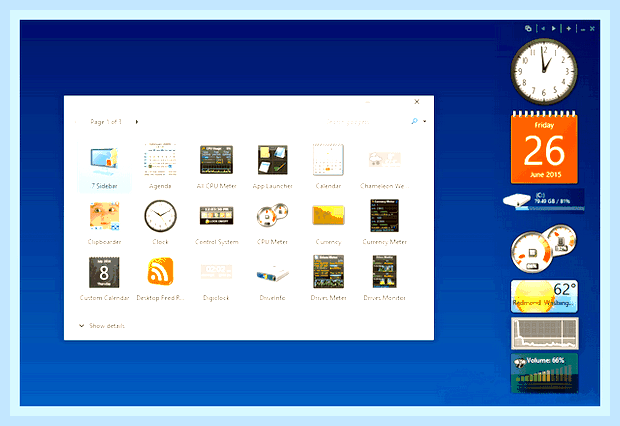Open search options dropdown arrow
Screen dimensions: 620x426
(x=425, y=121)
